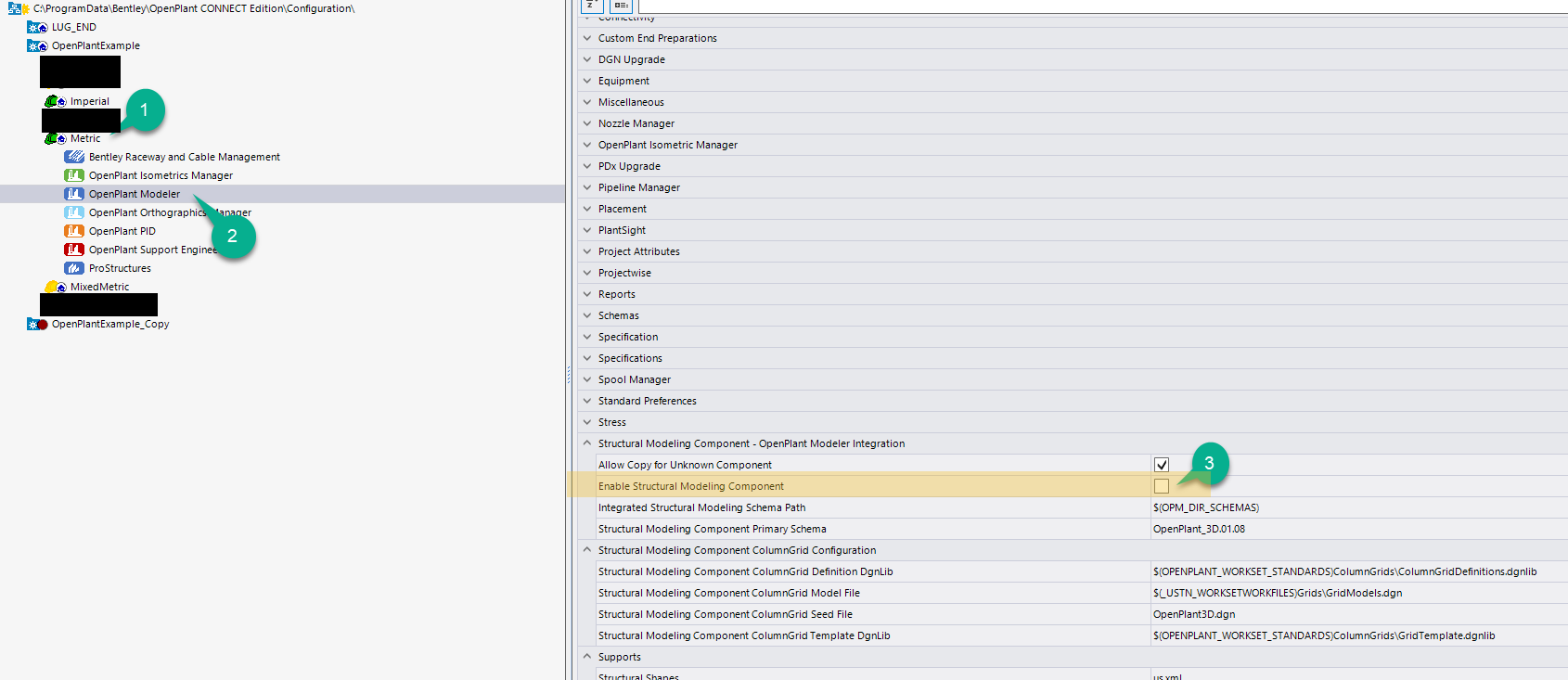Image resolution: width=1568 pixels, height=680 pixels.
Task: Click the property search box
Action: click(x=1102, y=6)
